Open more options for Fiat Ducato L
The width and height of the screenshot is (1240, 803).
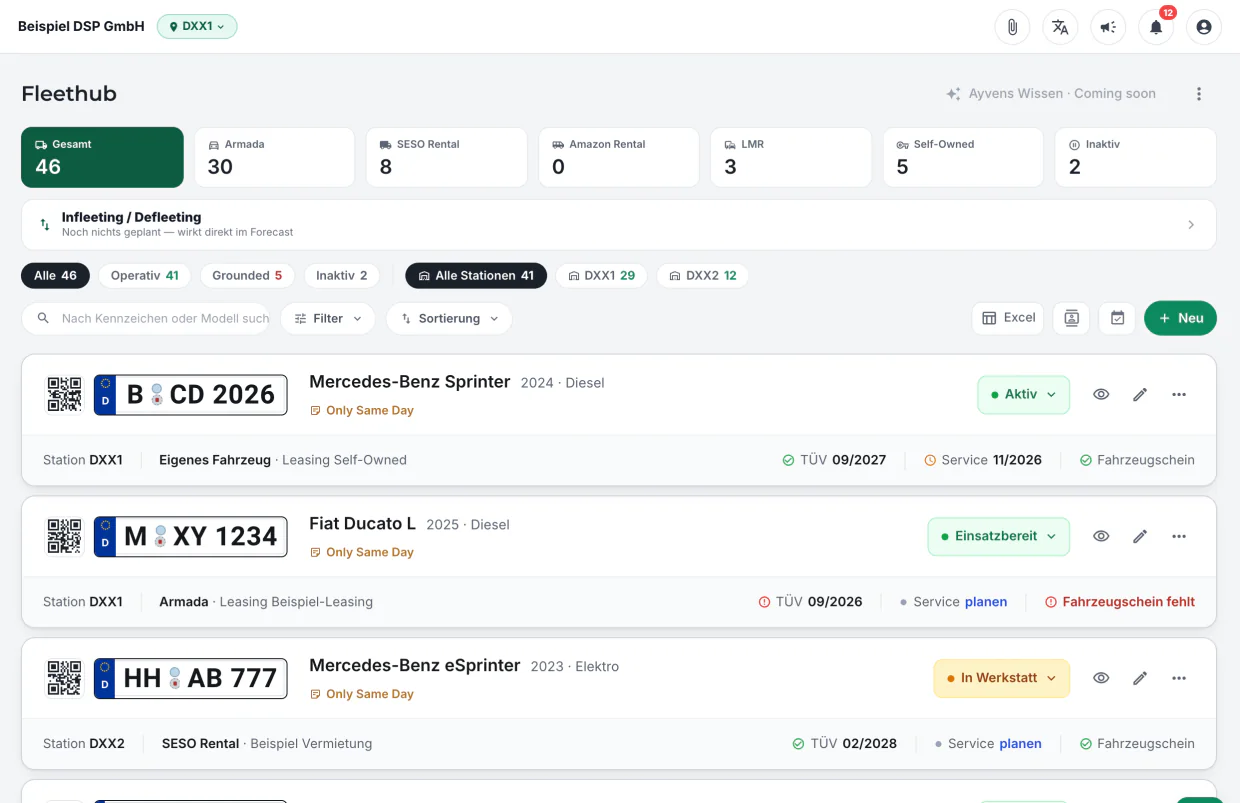pos(1179,536)
